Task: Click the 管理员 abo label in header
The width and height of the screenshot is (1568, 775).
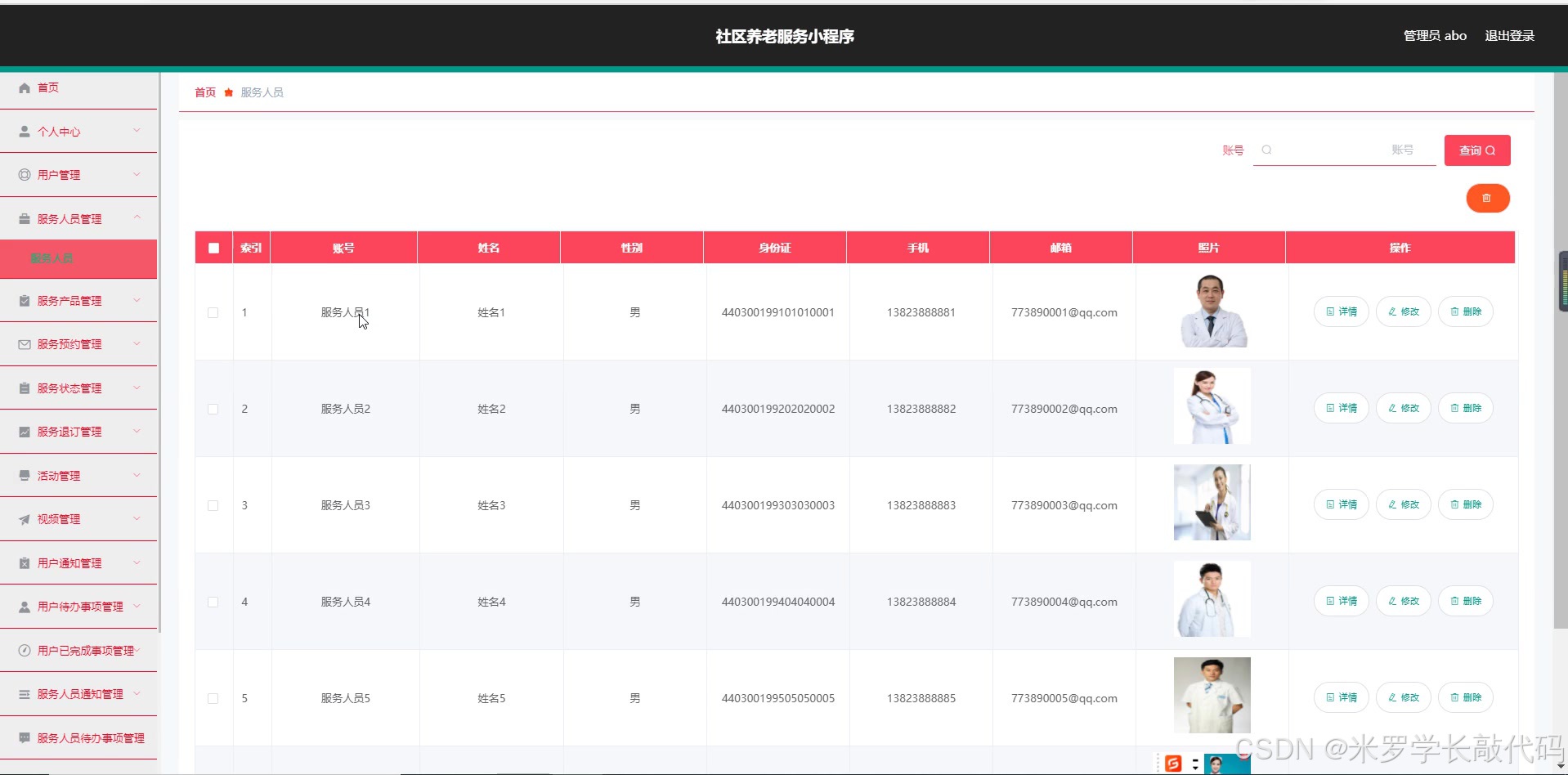Action: click(x=1435, y=36)
